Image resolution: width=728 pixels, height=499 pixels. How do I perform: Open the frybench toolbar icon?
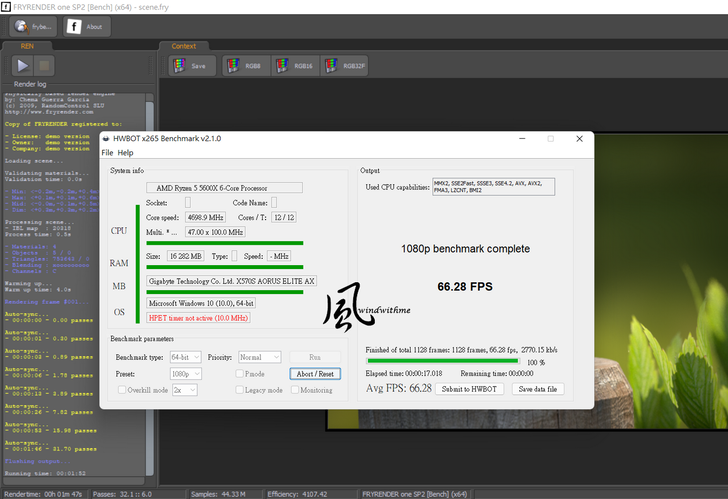(29, 27)
